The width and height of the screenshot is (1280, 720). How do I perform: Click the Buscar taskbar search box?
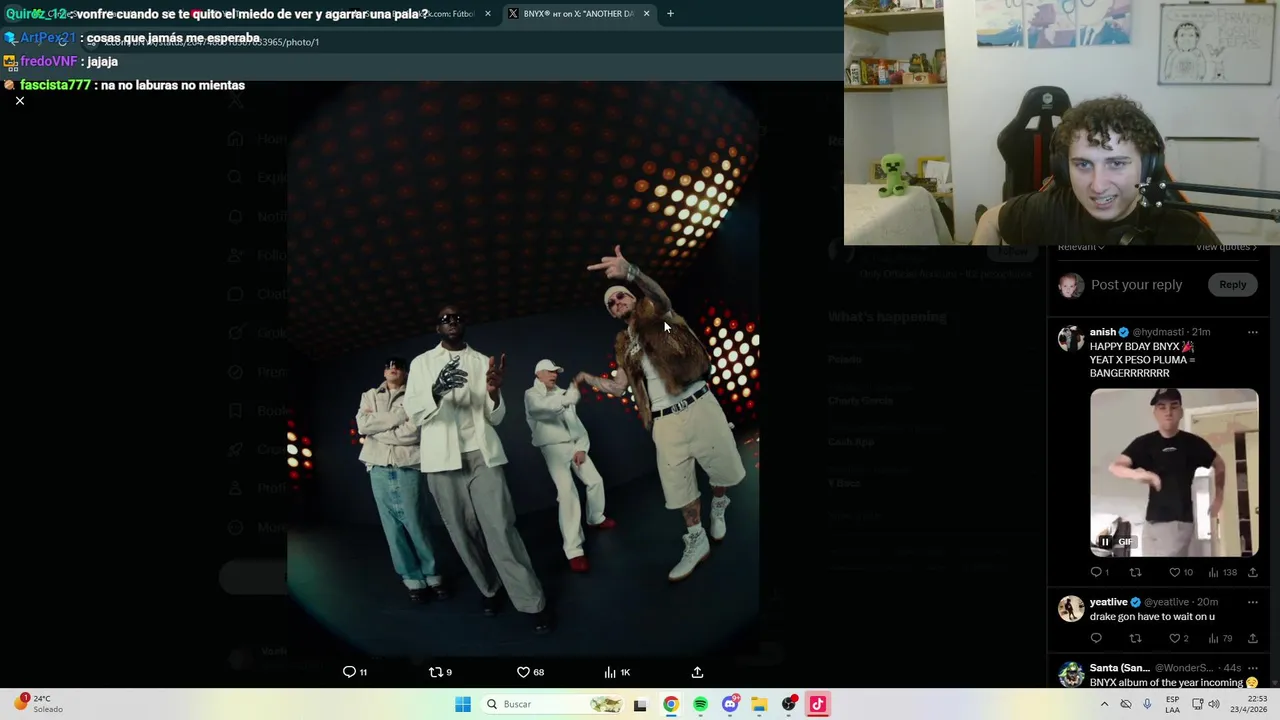(x=554, y=704)
